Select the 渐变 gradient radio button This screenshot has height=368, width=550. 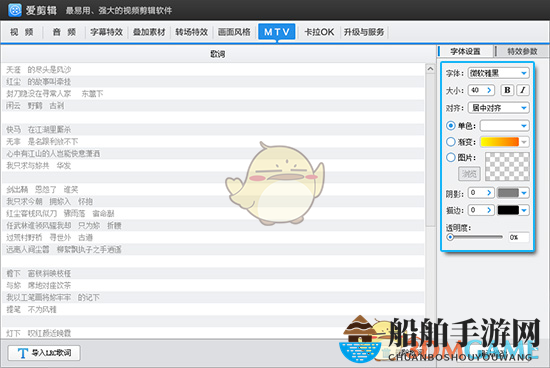451,142
